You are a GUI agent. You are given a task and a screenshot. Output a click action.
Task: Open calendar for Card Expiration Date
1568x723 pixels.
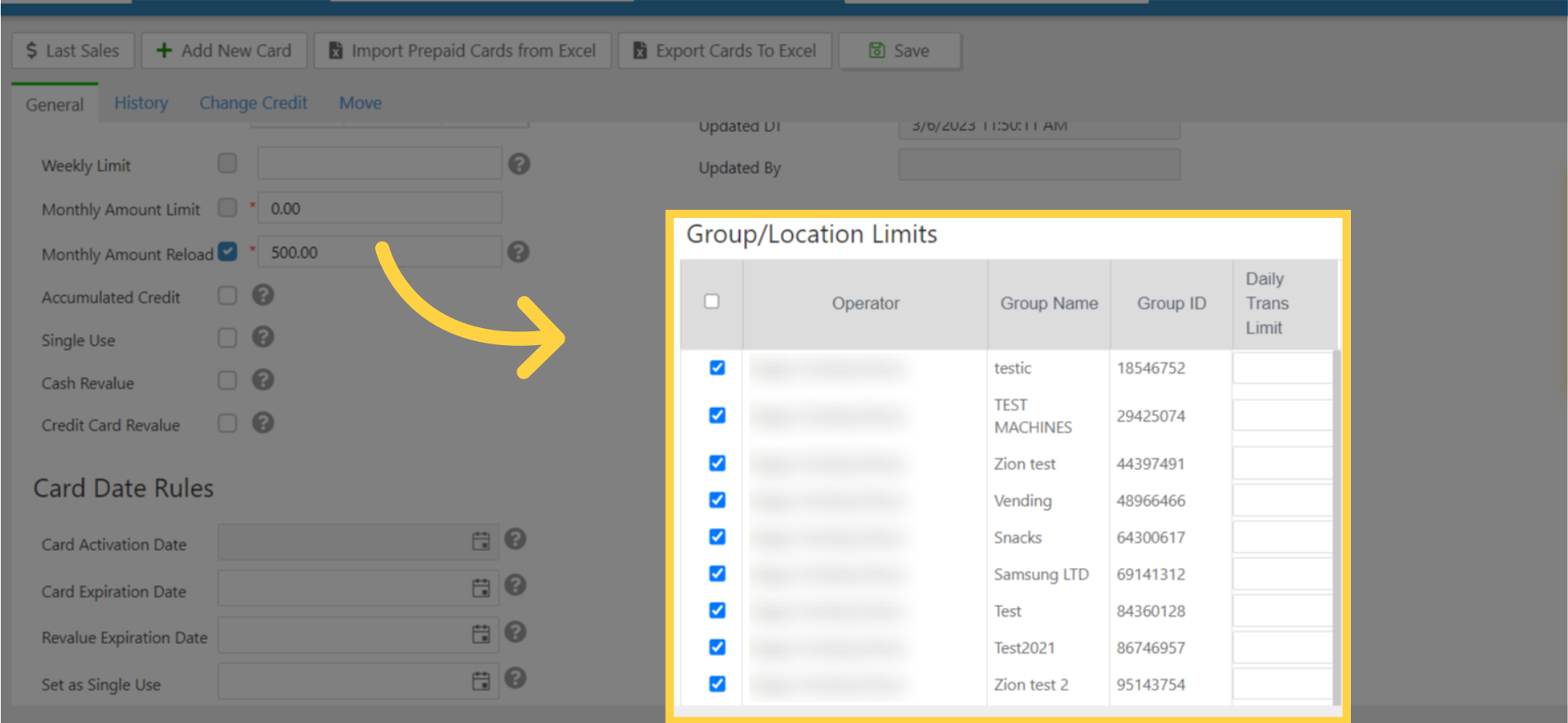pos(481,588)
